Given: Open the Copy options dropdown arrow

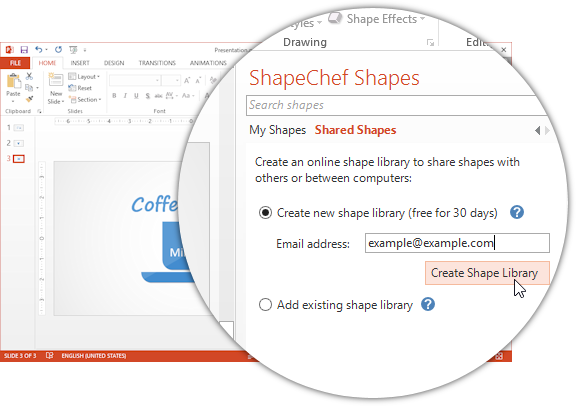Looking at the screenshot, I should click(37, 88).
